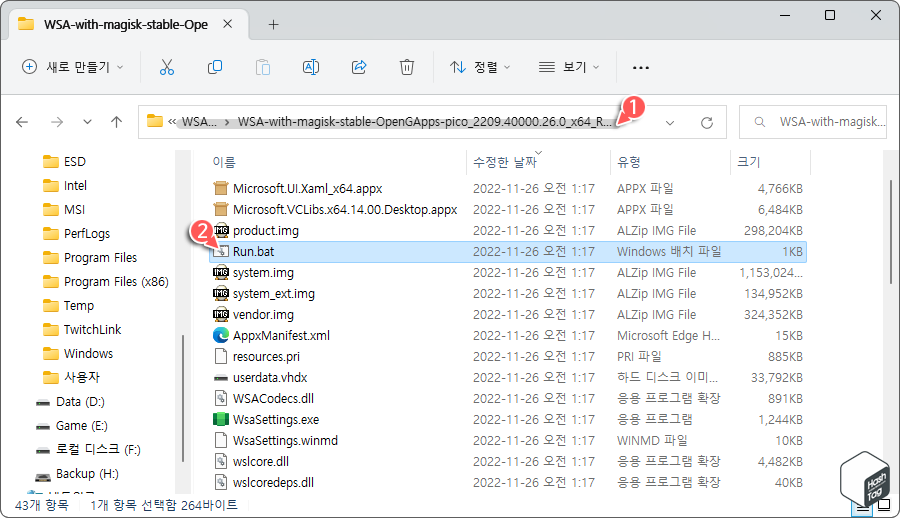900x518 pixels.
Task: Click the Share icon in toolbar
Action: pyautogui.click(x=359, y=67)
